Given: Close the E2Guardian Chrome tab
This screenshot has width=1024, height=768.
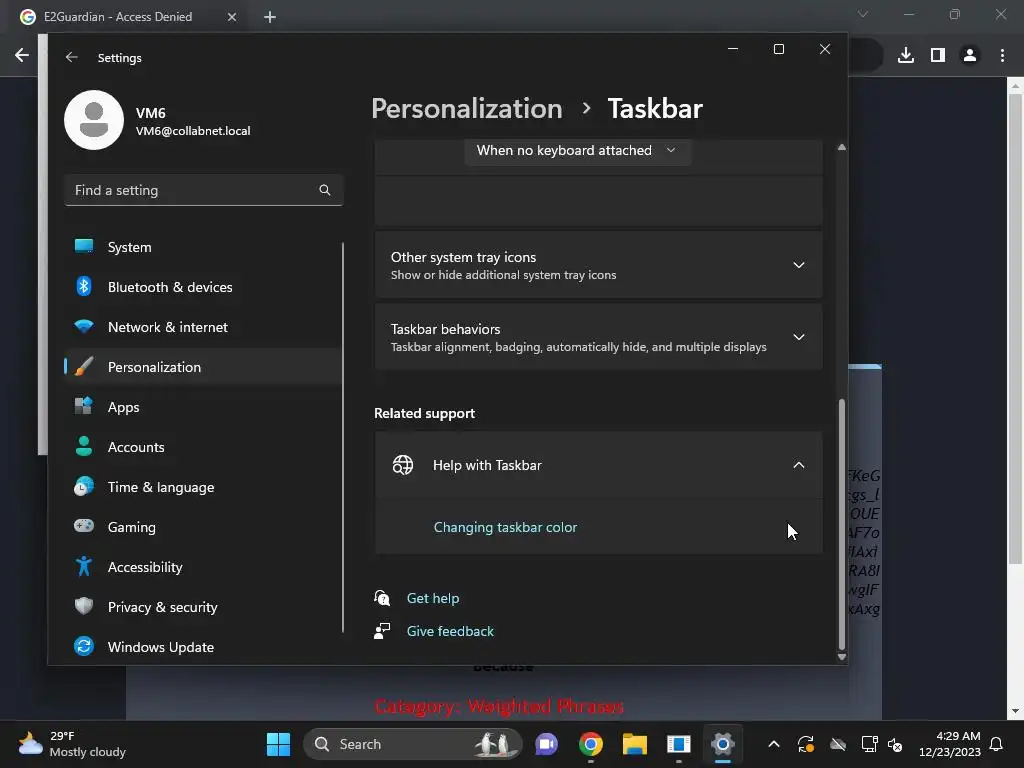Looking at the screenshot, I should [x=232, y=17].
